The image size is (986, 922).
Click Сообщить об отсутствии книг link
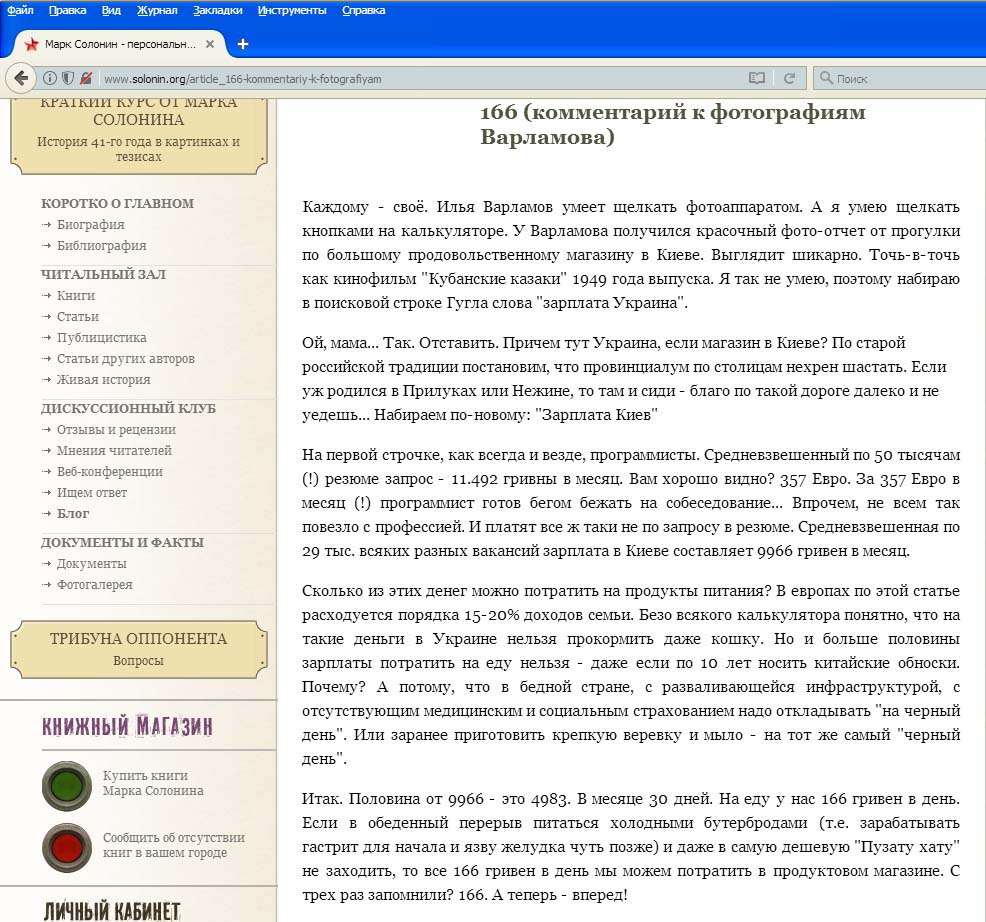coord(174,845)
